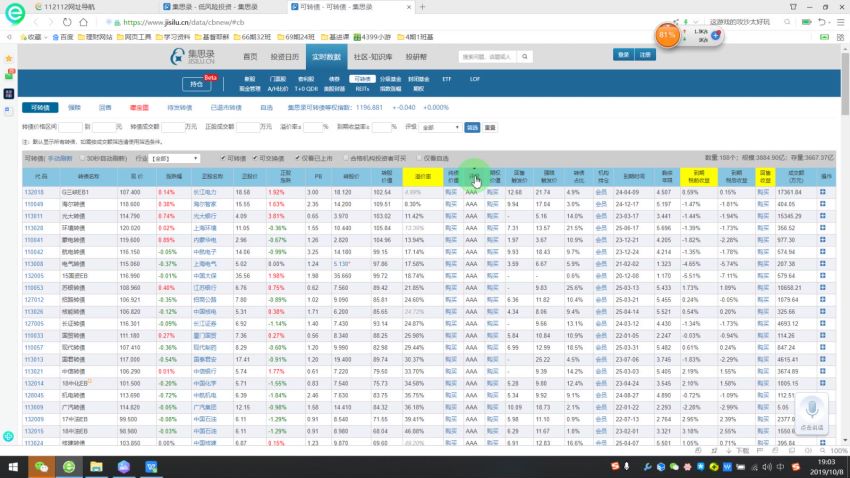This screenshot has height=478, width=850.
Task: Click the browser home icon
Action: coord(83,22)
